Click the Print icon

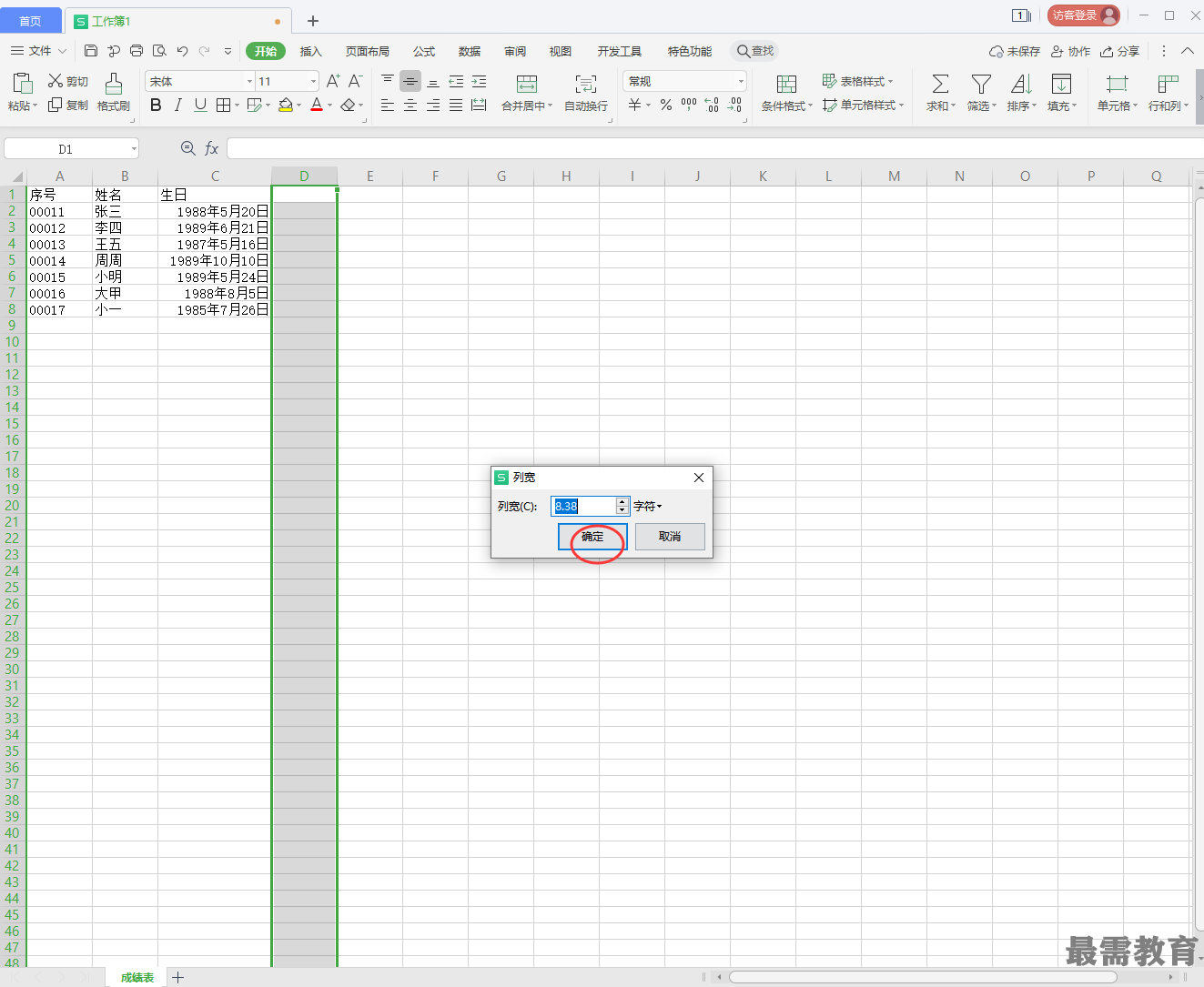(x=137, y=51)
